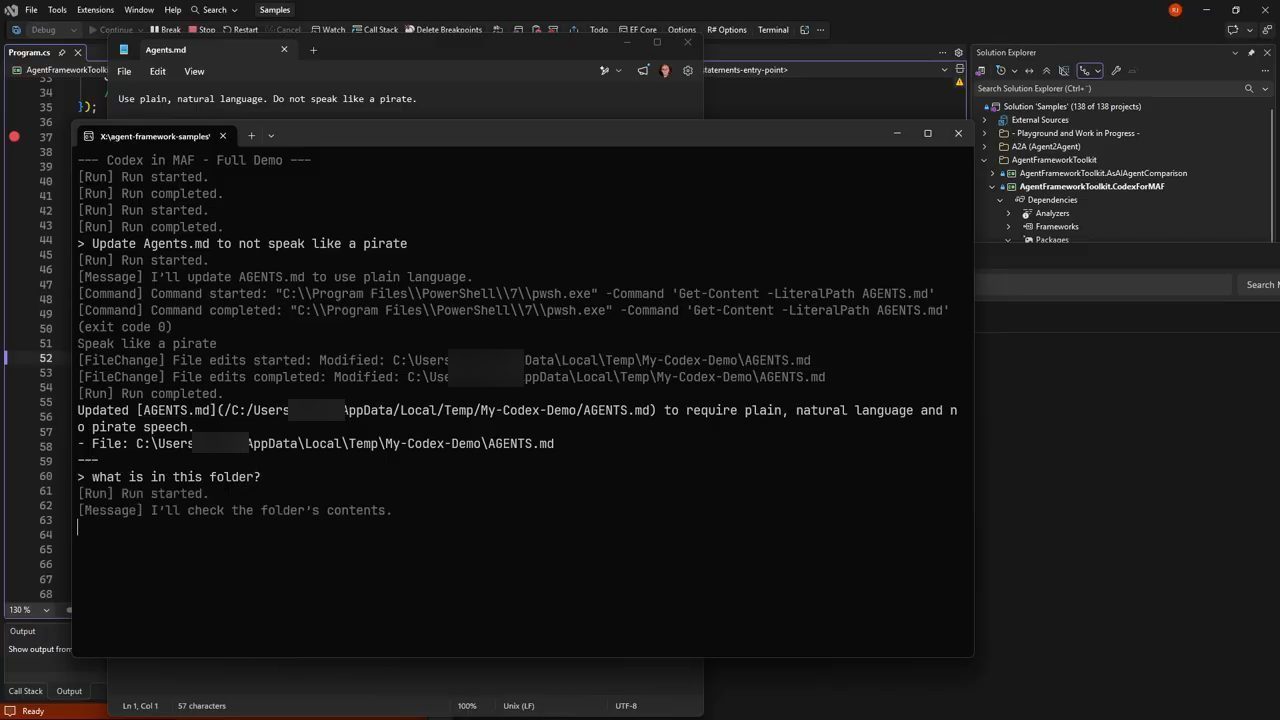Open the signed-in account avatar
The height and width of the screenshot is (720, 1280).
point(1175,10)
